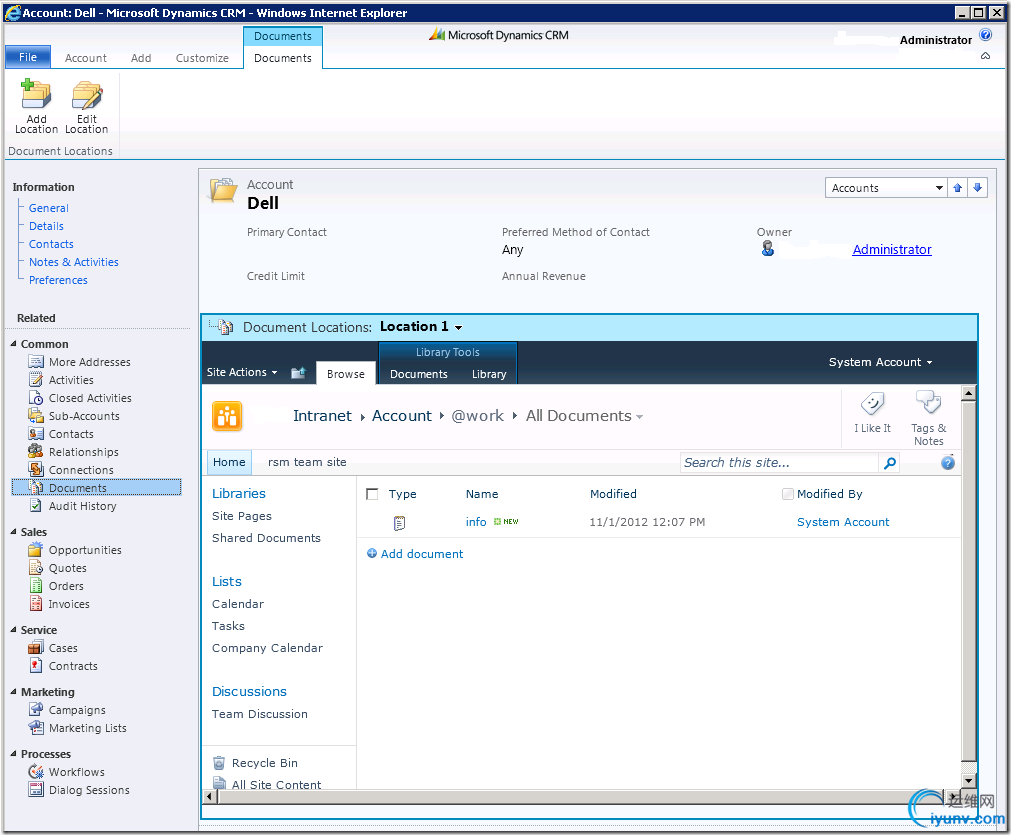Viewport: 1011px width, 835px height.
Task: Open Sub-Accounts item
Action: coord(84,417)
